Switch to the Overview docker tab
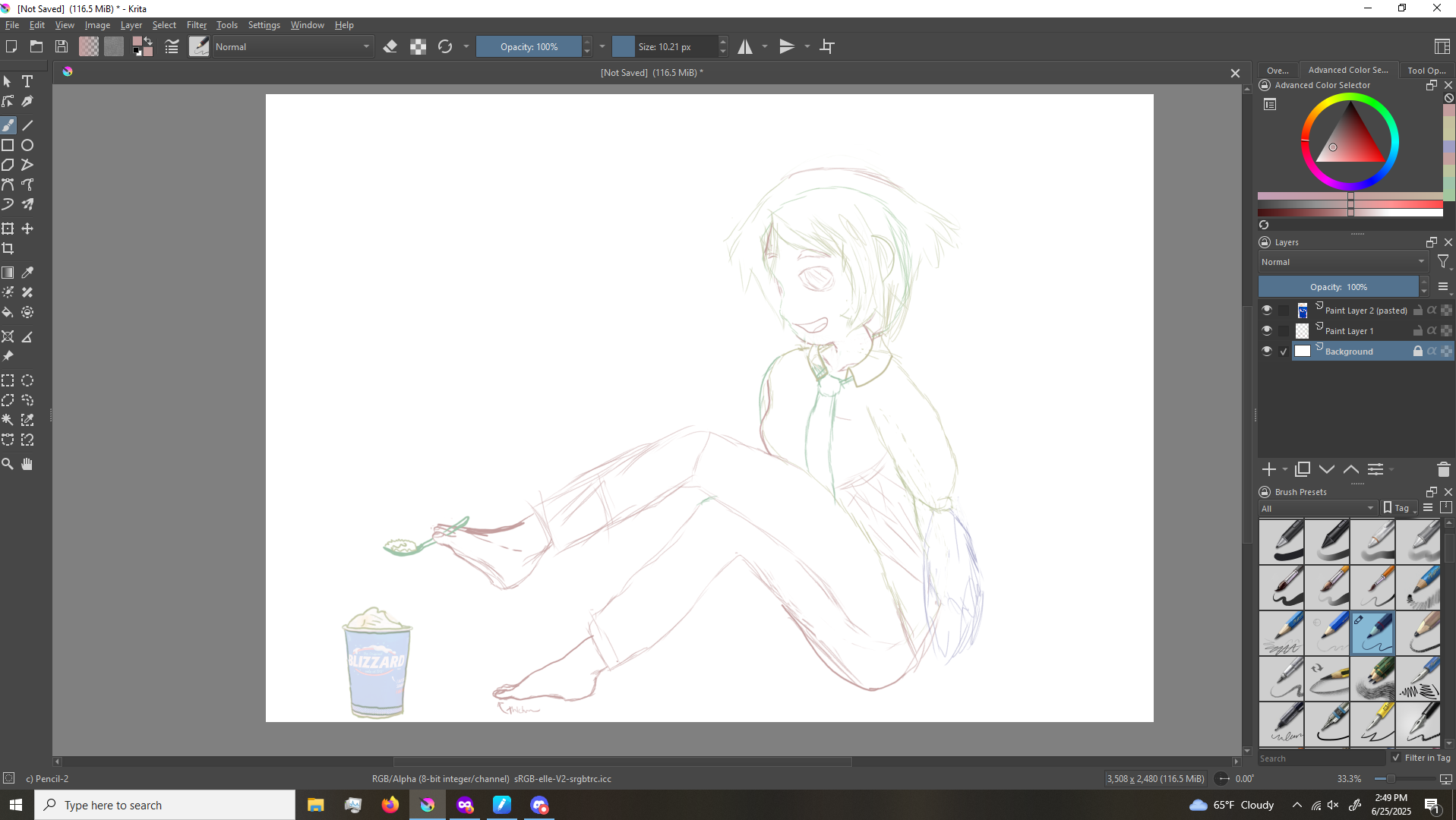Viewport: 1456px width, 820px height. click(1278, 70)
